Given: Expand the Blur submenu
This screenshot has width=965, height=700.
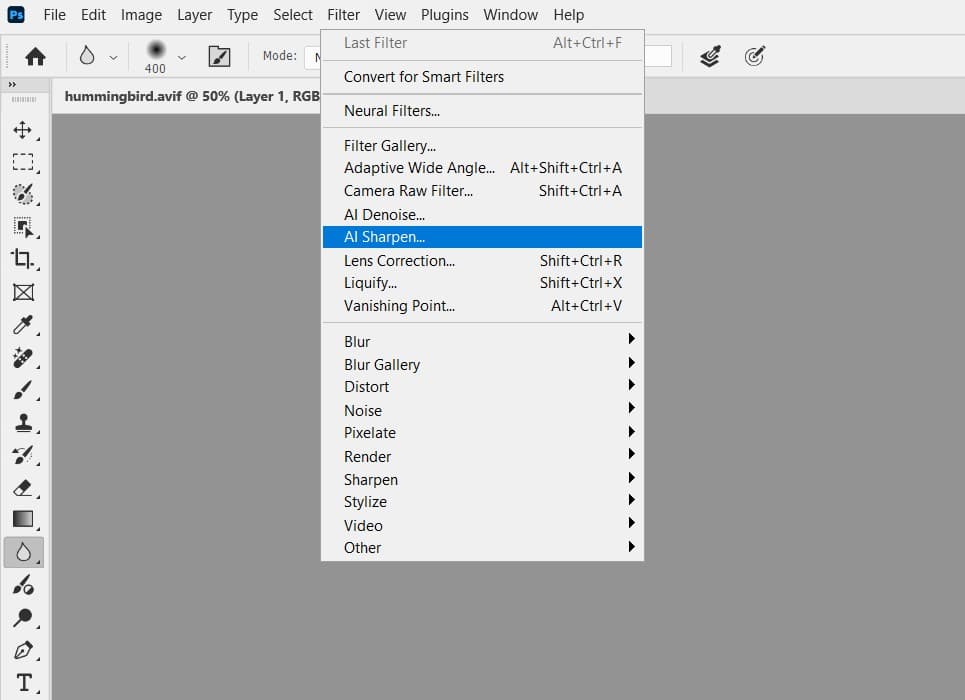Looking at the screenshot, I should coord(482,341).
